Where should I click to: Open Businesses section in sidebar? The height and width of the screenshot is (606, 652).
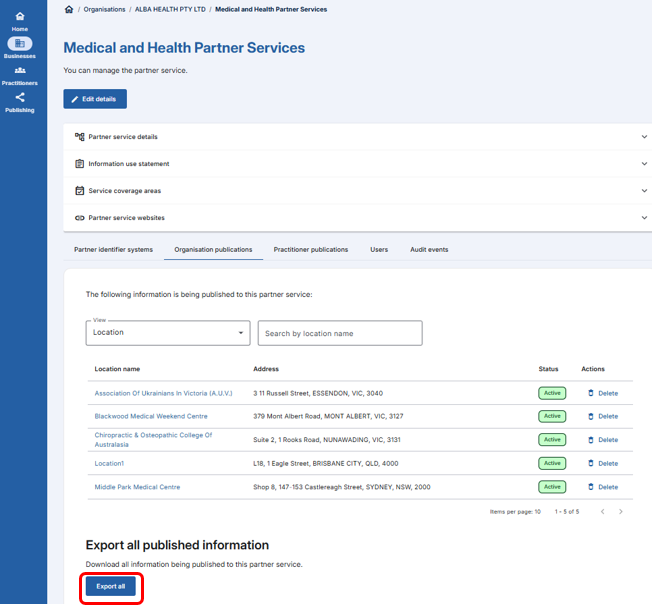pos(20,47)
